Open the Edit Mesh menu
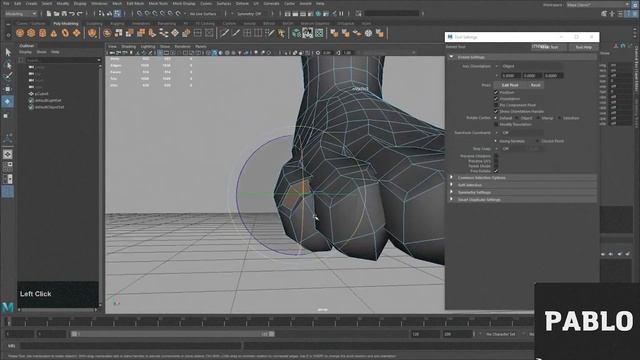This screenshot has height=360, width=640. 135,3
